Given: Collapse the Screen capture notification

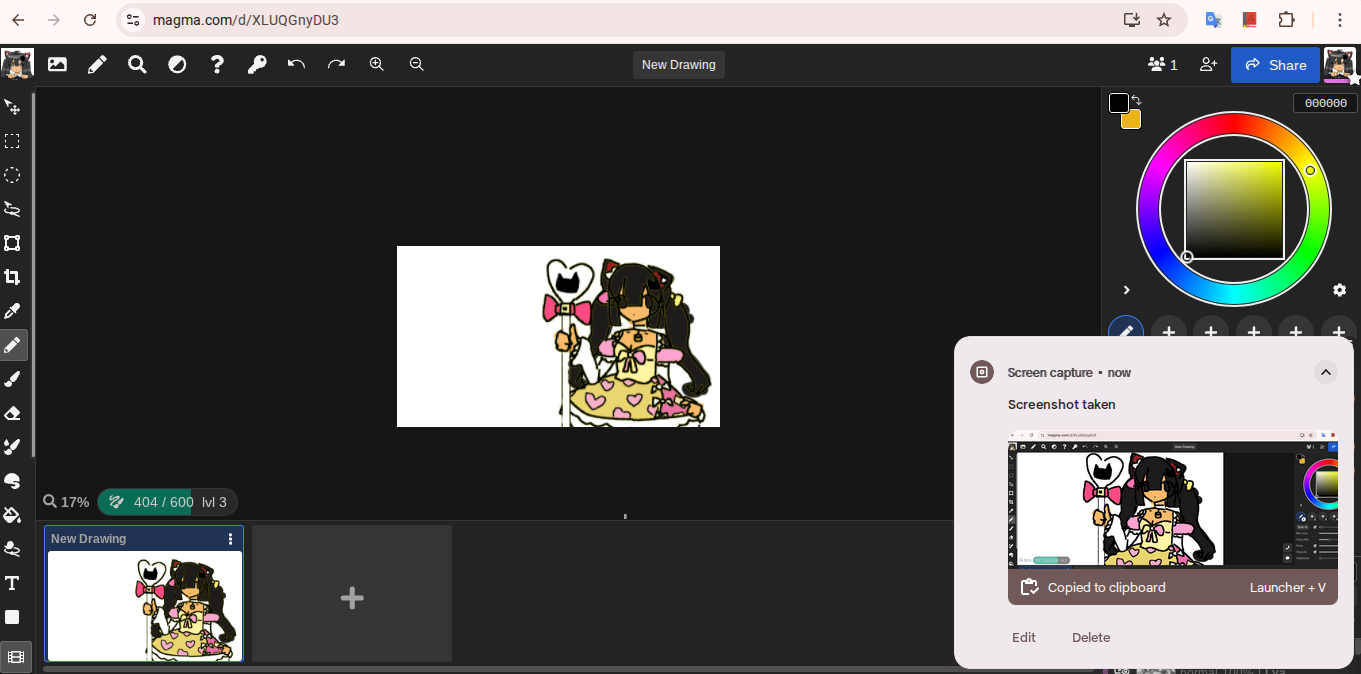Looking at the screenshot, I should pyautogui.click(x=1325, y=373).
